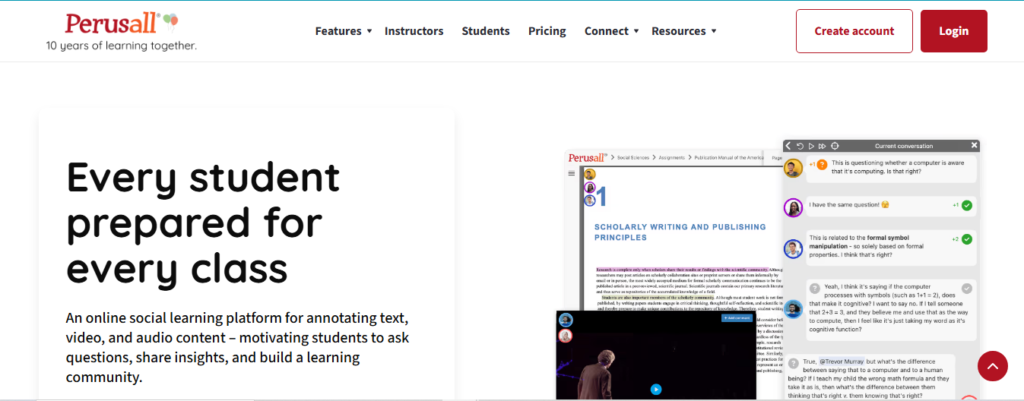Click the '10 years of learning together' tagline
The height and width of the screenshot is (401, 1024).
121,46
